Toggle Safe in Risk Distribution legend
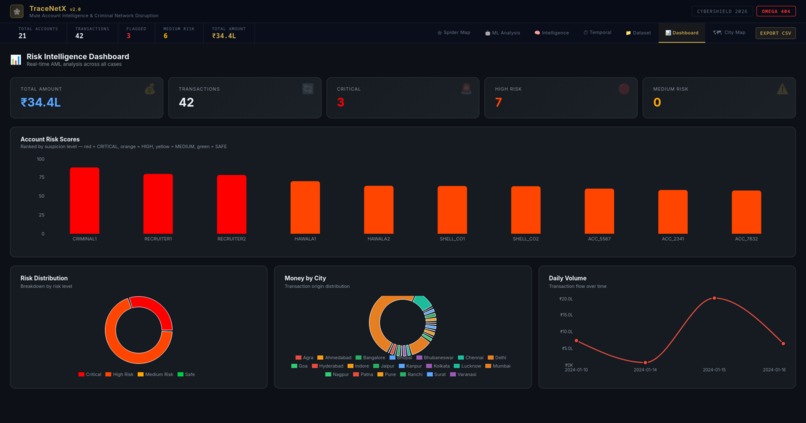Image resolution: width=806 pixels, height=423 pixels. [186, 374]
